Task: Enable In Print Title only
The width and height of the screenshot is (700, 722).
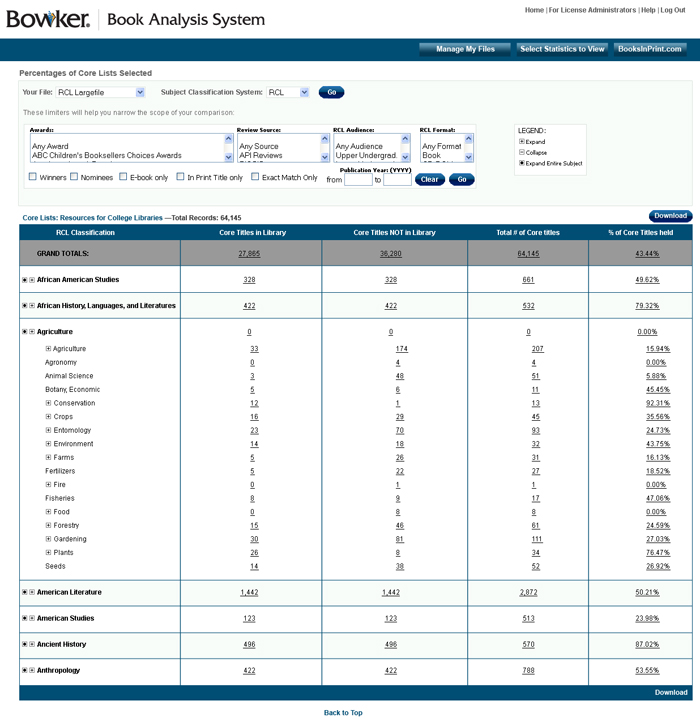Action: pyautogui.click(x=181, y=177)
